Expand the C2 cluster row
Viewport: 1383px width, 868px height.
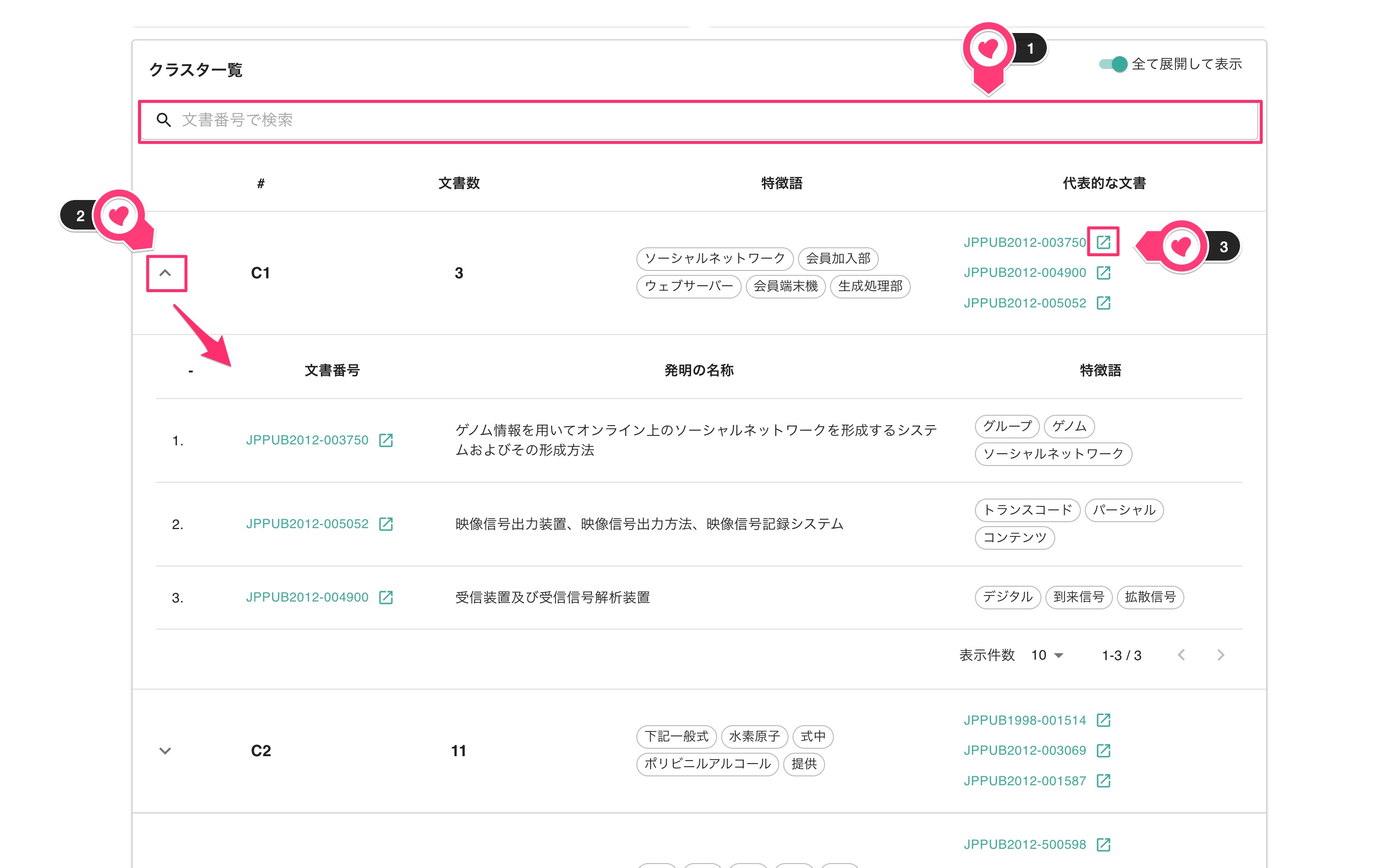166,751
